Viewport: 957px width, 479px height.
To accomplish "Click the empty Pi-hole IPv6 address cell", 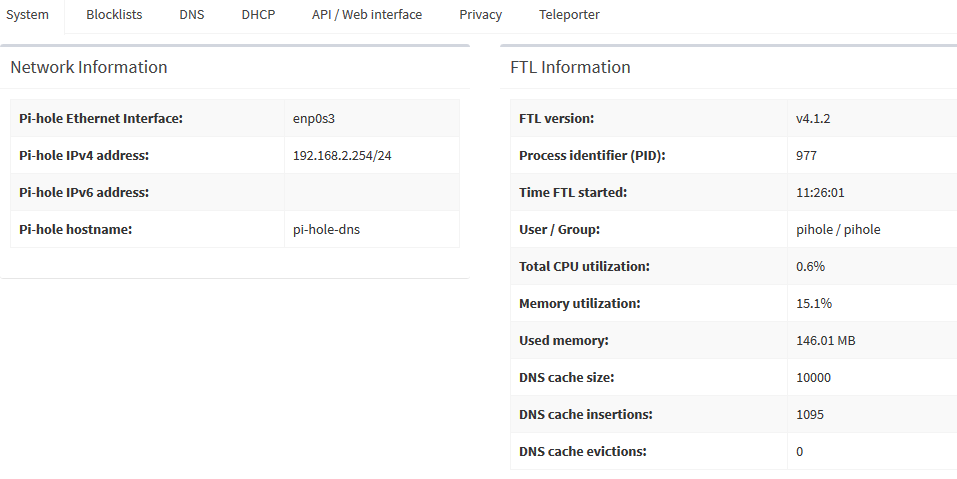I will 371,192.
